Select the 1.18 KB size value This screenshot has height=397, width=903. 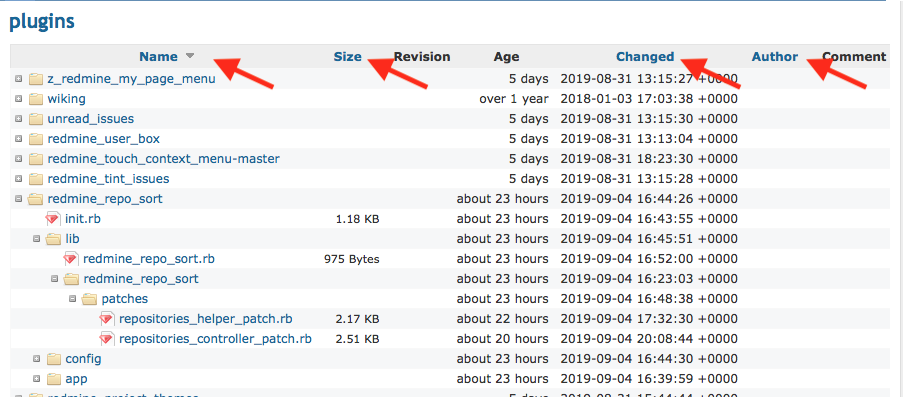tap(357, 219)
